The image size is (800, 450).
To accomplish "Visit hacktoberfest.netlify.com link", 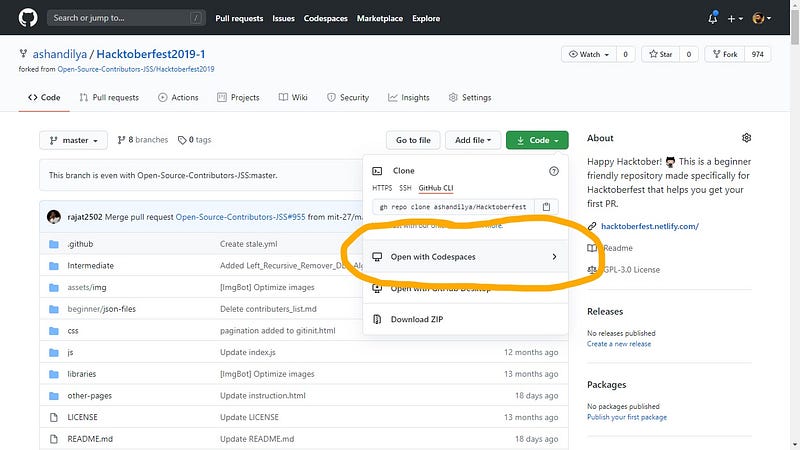I will tap(649, 226).
